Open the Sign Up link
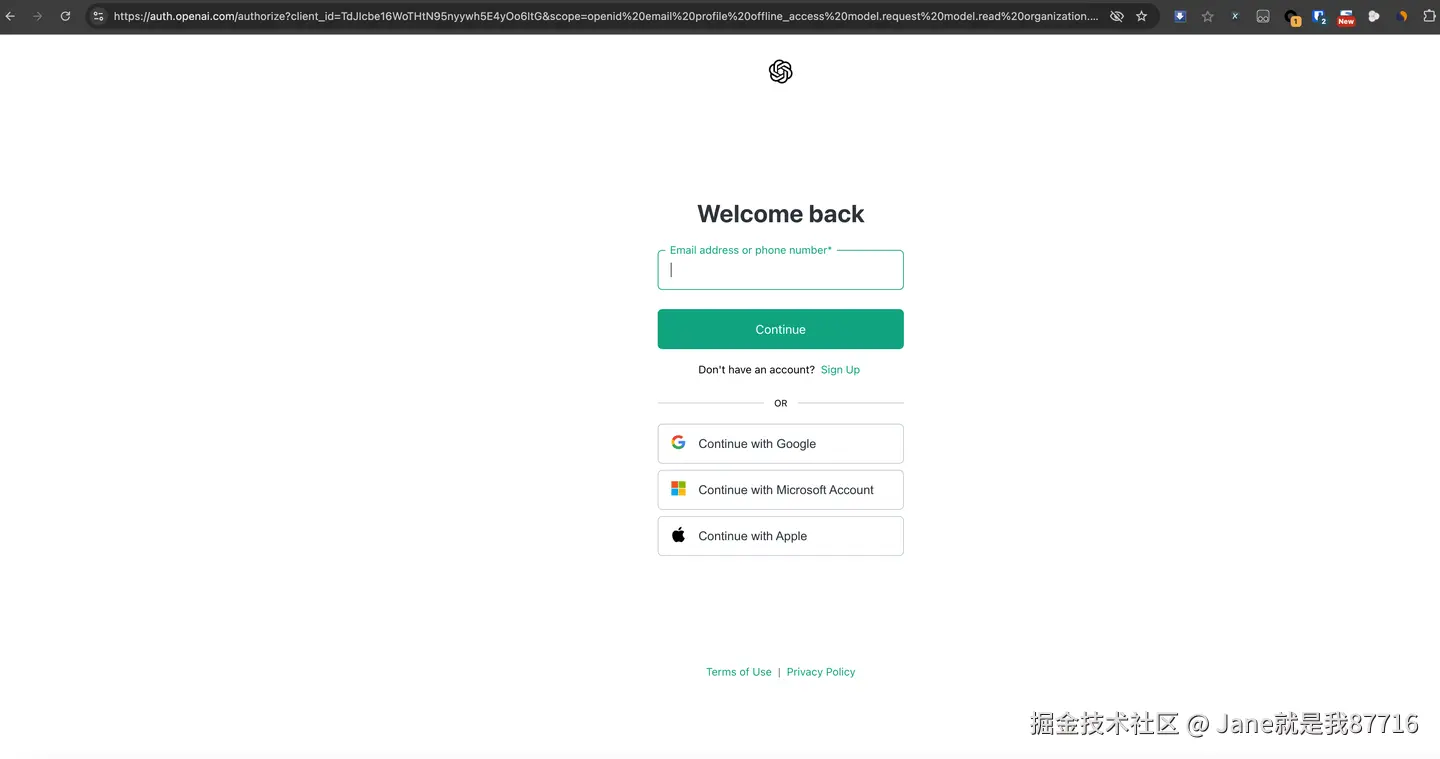This screenshot has height=759, width=1440. point(840,370)
